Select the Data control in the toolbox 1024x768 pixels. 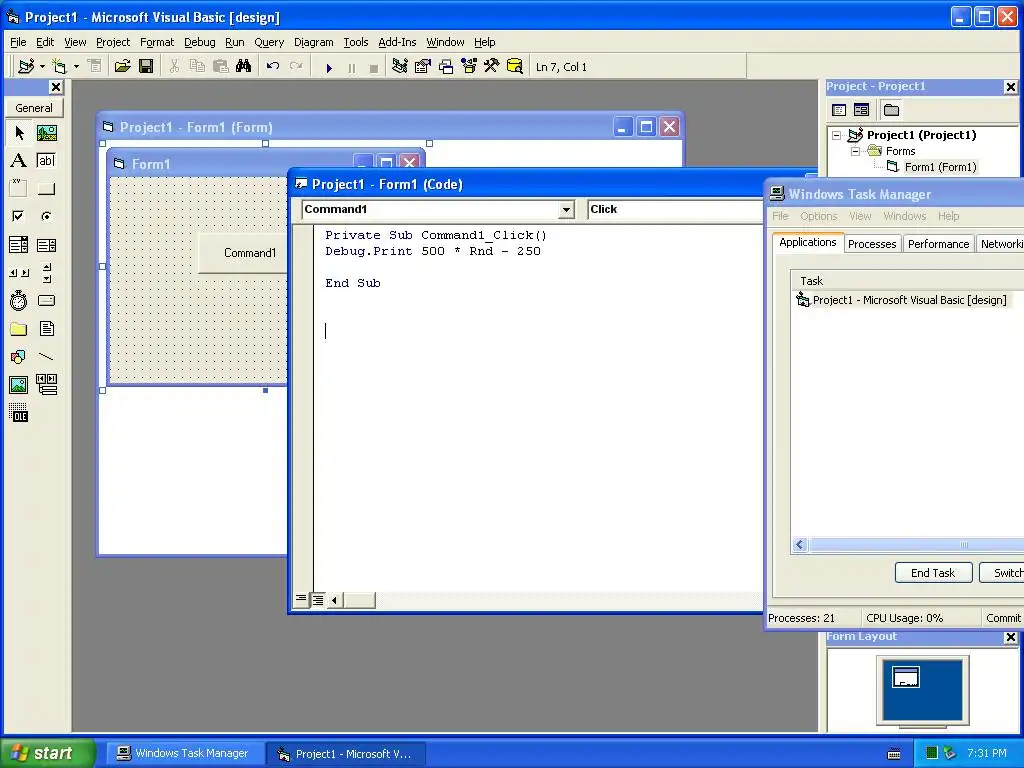[46, 385]
